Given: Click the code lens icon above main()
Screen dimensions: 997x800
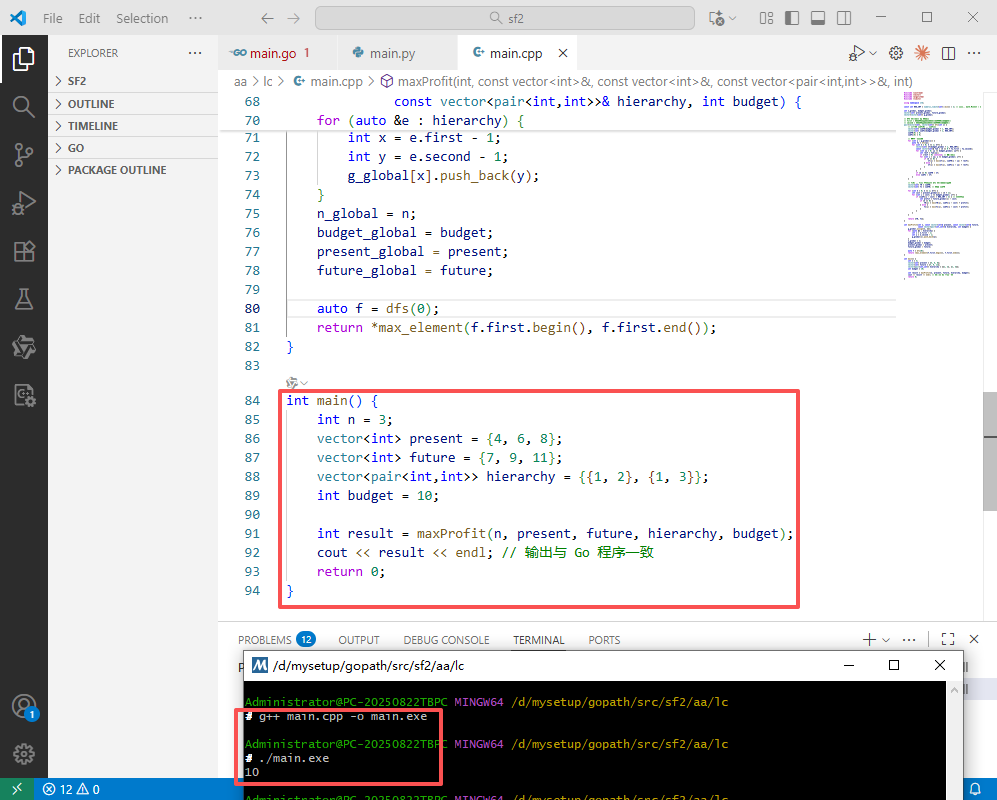Looking at the screenshot, I should [292, 382].
